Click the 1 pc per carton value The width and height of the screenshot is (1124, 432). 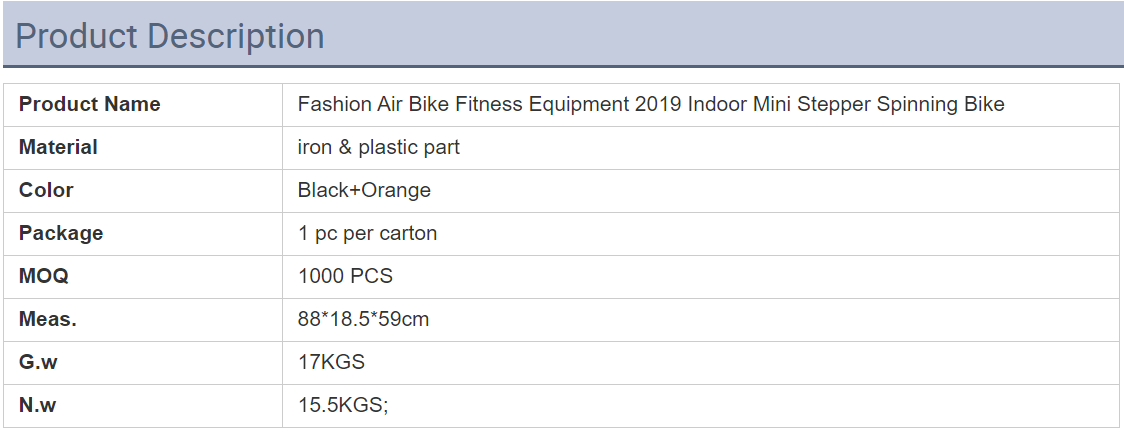coord(367,234)
